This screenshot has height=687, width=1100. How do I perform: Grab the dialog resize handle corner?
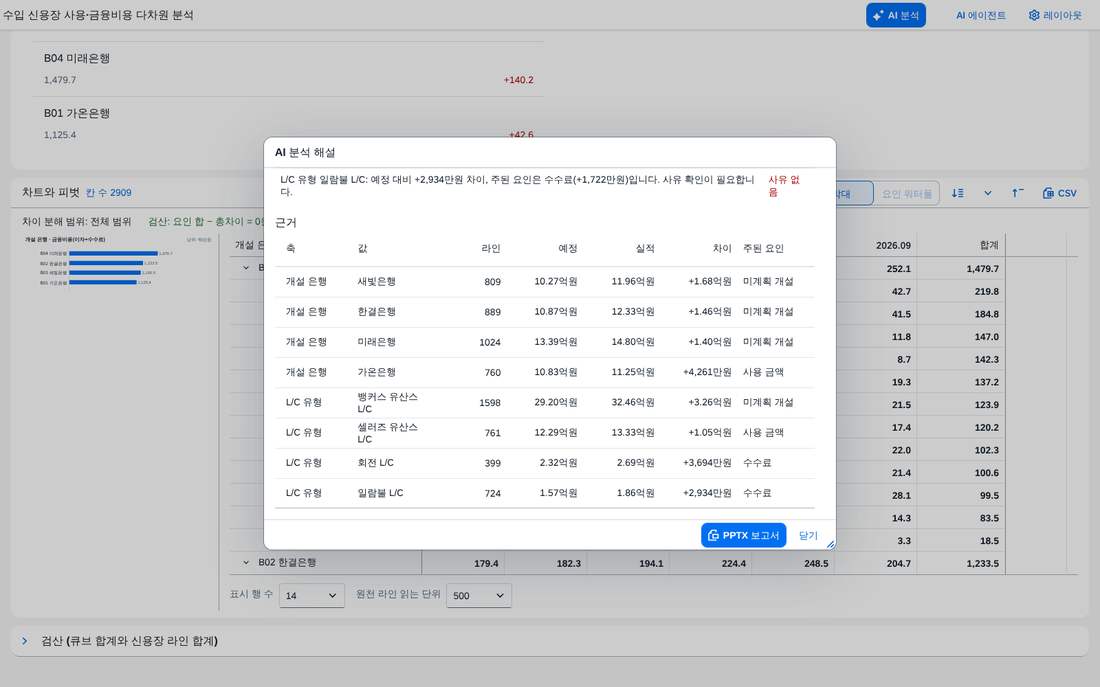[x=831, y=544]
